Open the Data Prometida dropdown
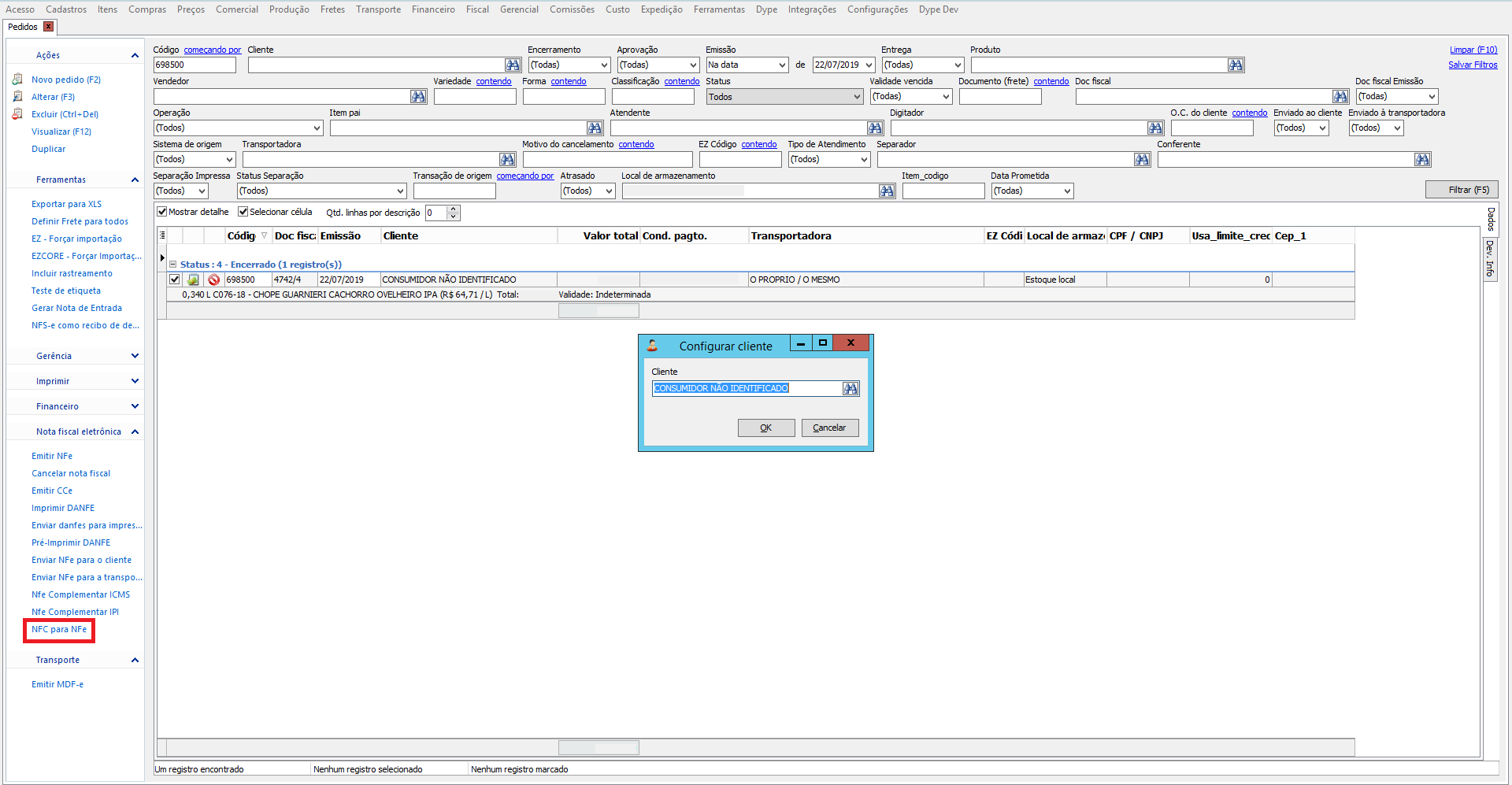 [x=1067, y=191]
